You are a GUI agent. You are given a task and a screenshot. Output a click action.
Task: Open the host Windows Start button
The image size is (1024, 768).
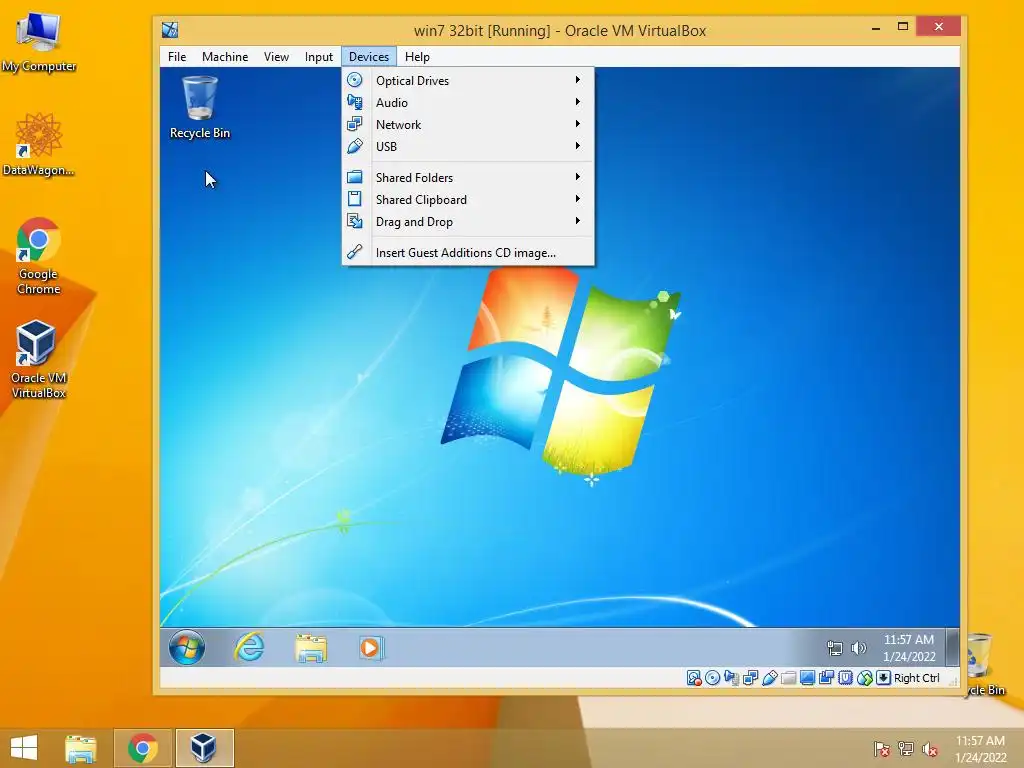(24, 748)
